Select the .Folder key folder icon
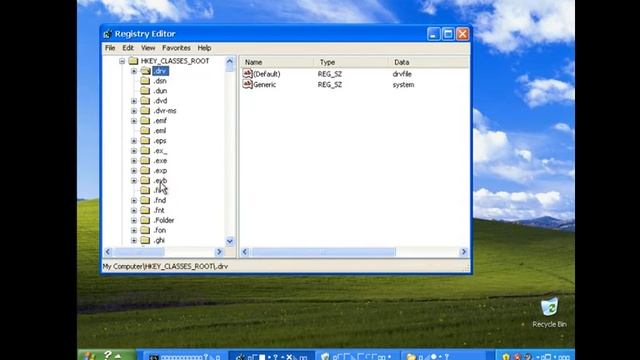This screenshot has height=360, width=640. (145, 220)
